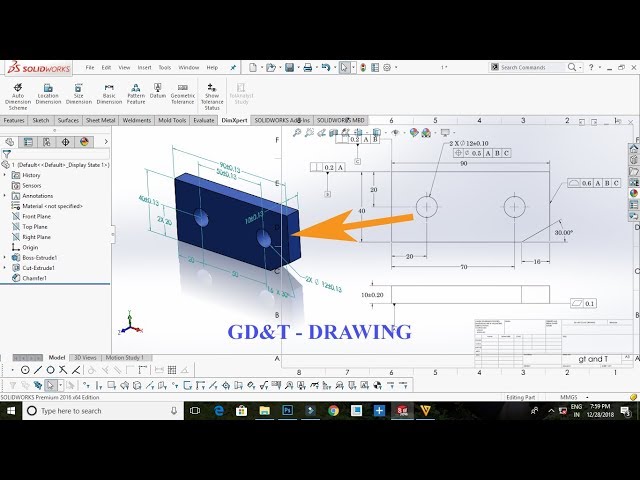Expand the Cut-Extrude1 feature
This screenshot has height=480, width=640.
click(x=5, y=268)
